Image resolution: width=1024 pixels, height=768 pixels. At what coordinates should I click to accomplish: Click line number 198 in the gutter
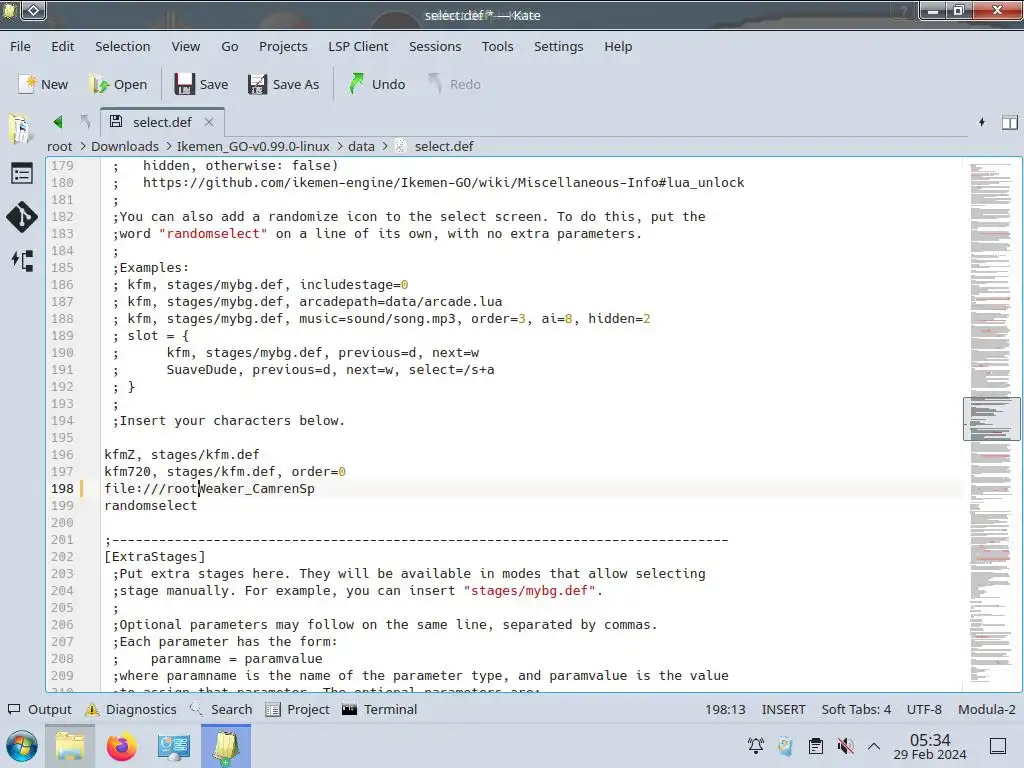pos(63,488)
